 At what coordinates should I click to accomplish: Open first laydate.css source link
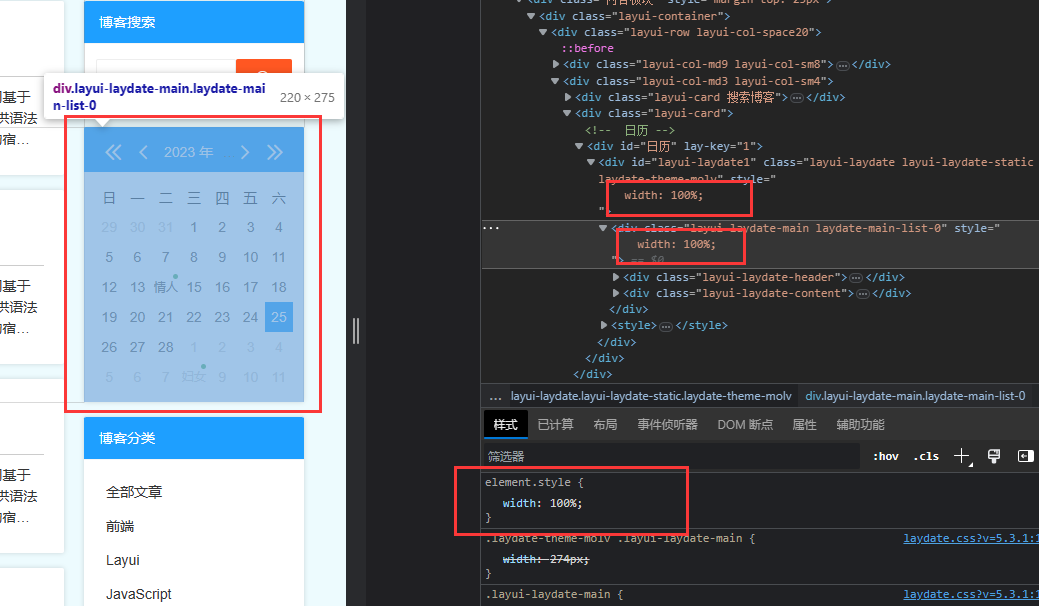click(970, 538)
